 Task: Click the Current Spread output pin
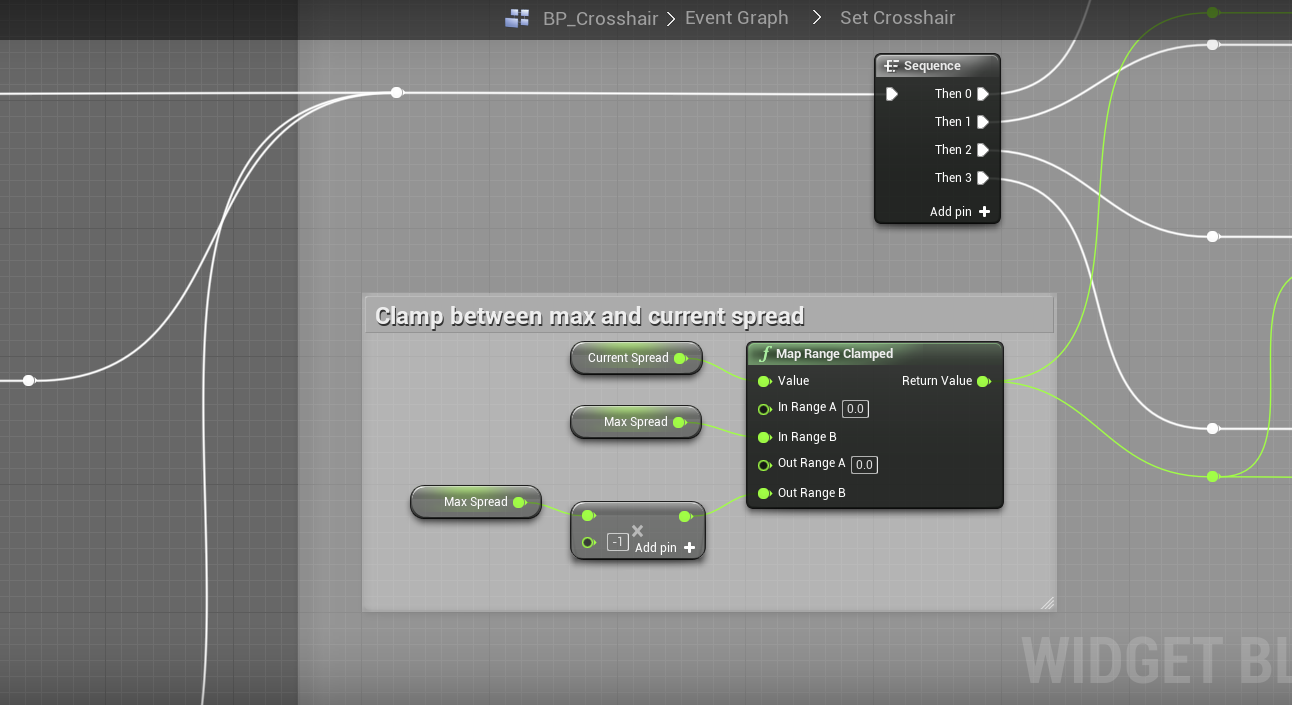[x=680, y=358]
